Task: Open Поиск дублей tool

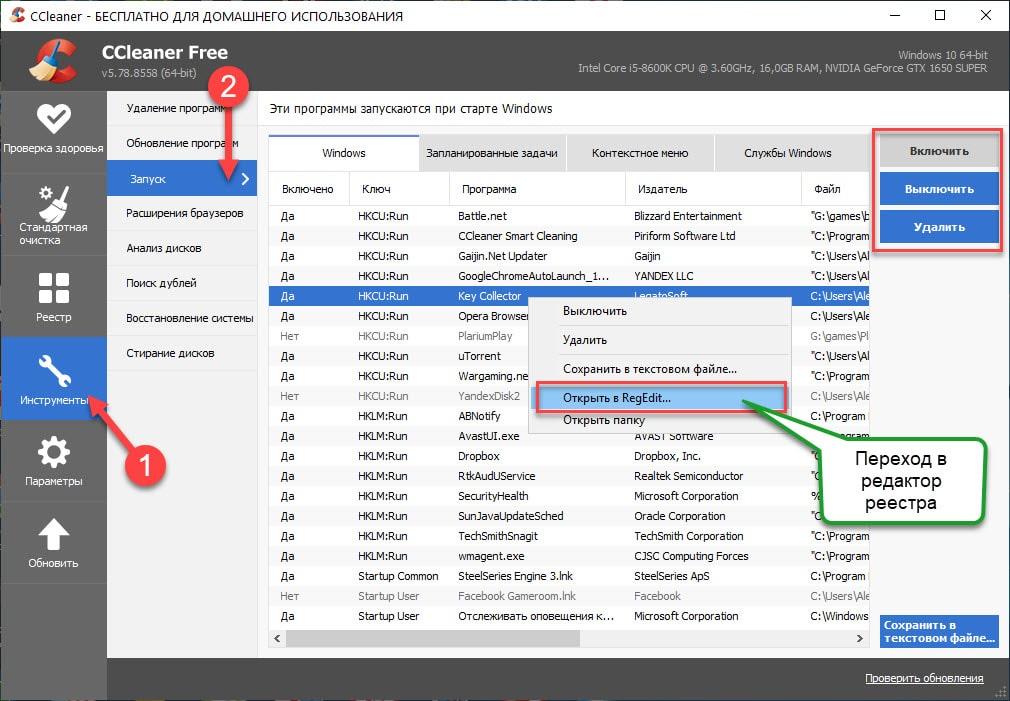Action: click(x=182, y=283)
